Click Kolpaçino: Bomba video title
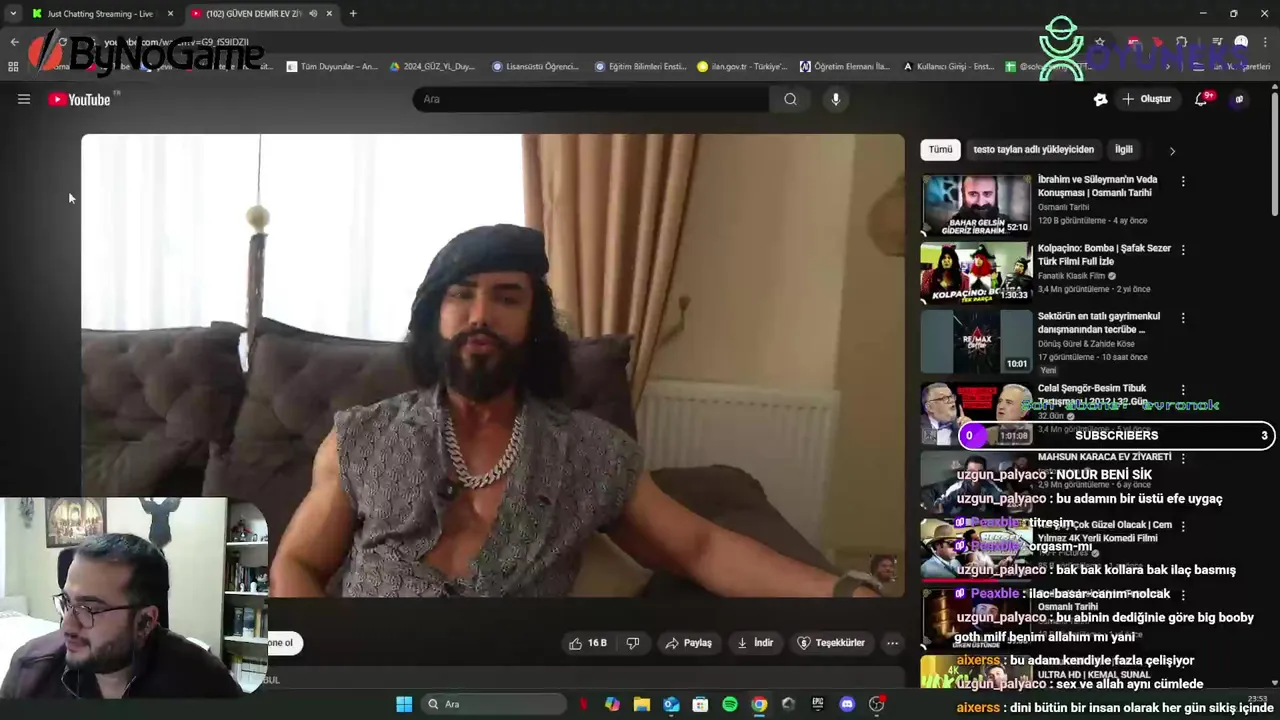1280x720 pixels. [1104, 254]
